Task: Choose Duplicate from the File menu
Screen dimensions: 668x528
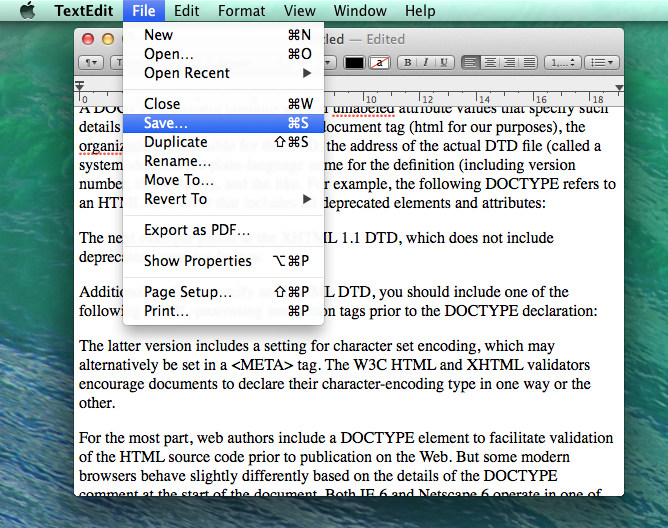Action: [223, 141]
